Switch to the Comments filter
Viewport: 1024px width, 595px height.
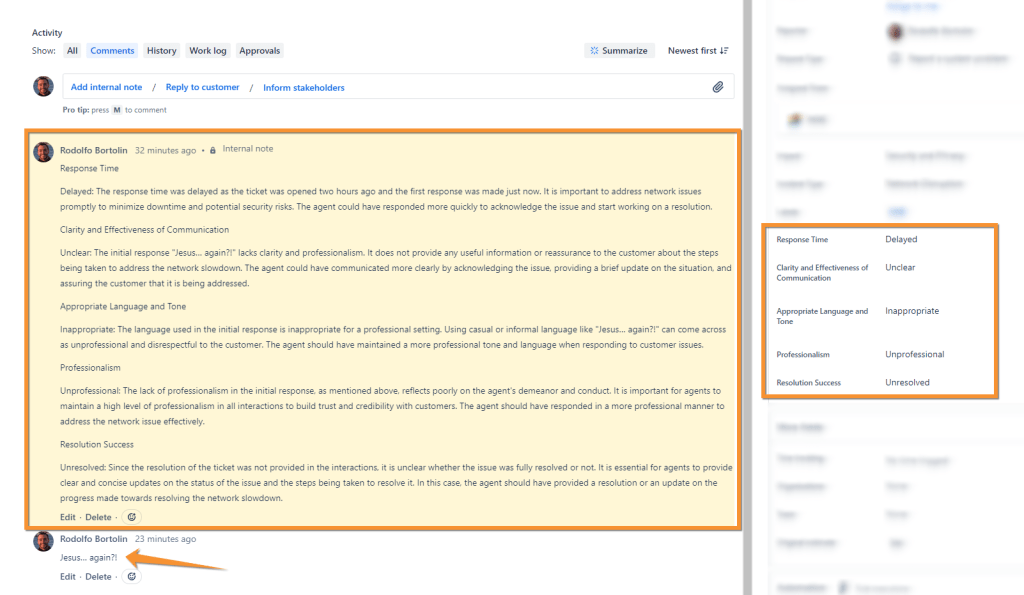click(112, 51)
